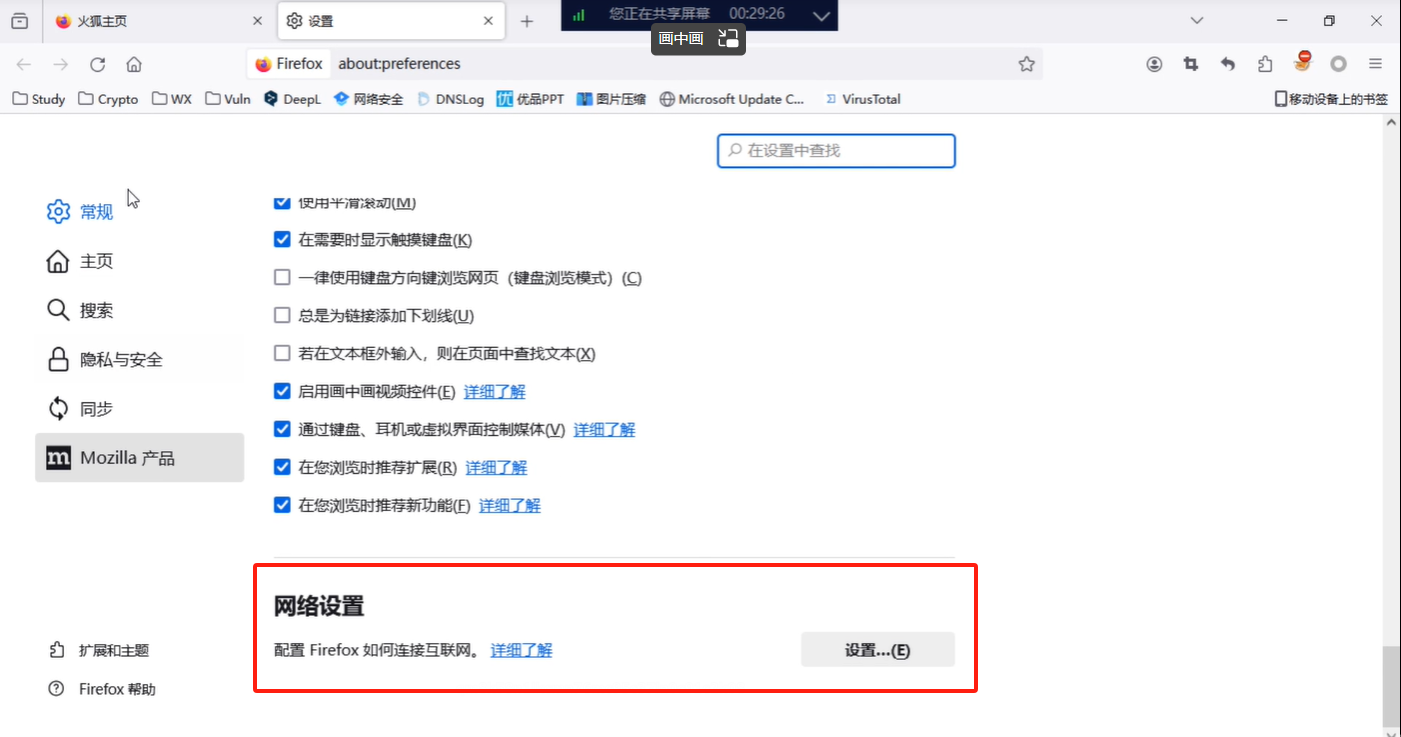This screenshot has height=737, width=1401.
Task: Open 扩展和主题 in the sidebar
Action: pos(101,650)
